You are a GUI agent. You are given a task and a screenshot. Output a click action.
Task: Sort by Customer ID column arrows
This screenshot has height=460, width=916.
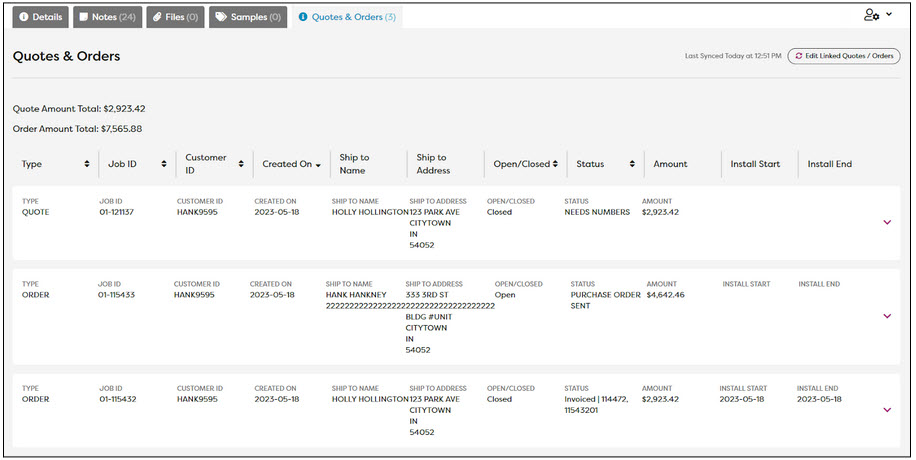pyautogui.click(x=241, y=164)
